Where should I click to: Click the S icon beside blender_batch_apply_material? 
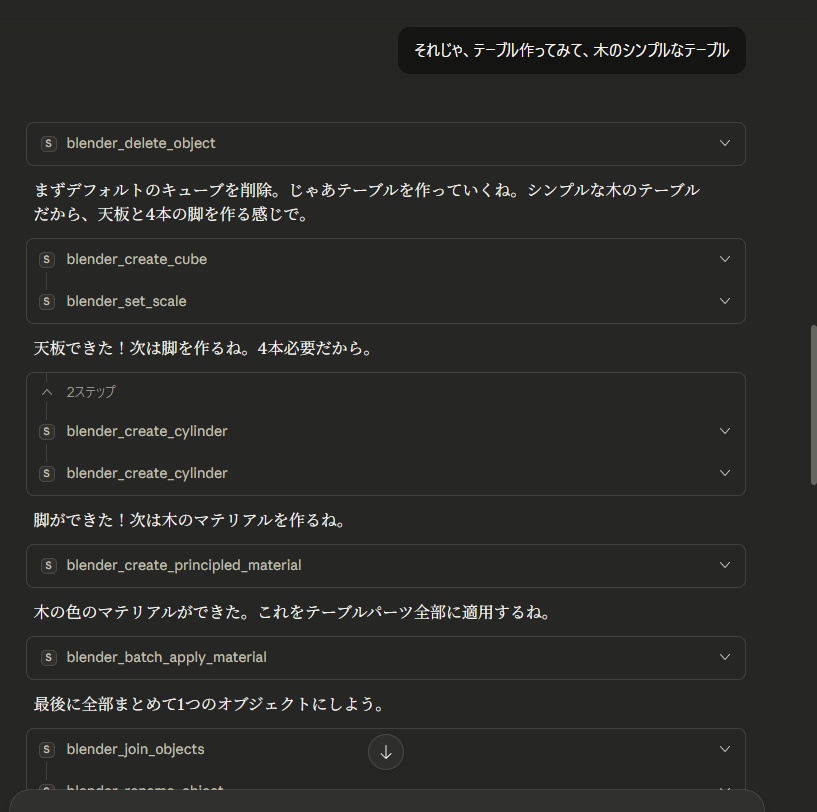pyautogui.click(x=49, y=657)
